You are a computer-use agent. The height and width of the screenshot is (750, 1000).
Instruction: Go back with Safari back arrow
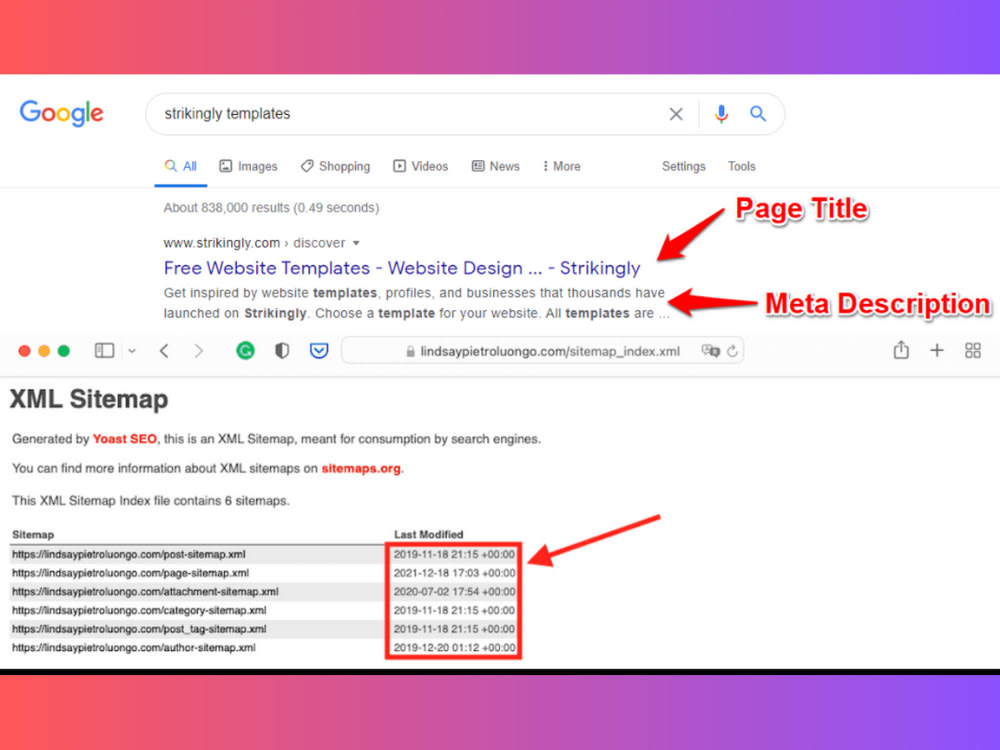coord(164,351)
